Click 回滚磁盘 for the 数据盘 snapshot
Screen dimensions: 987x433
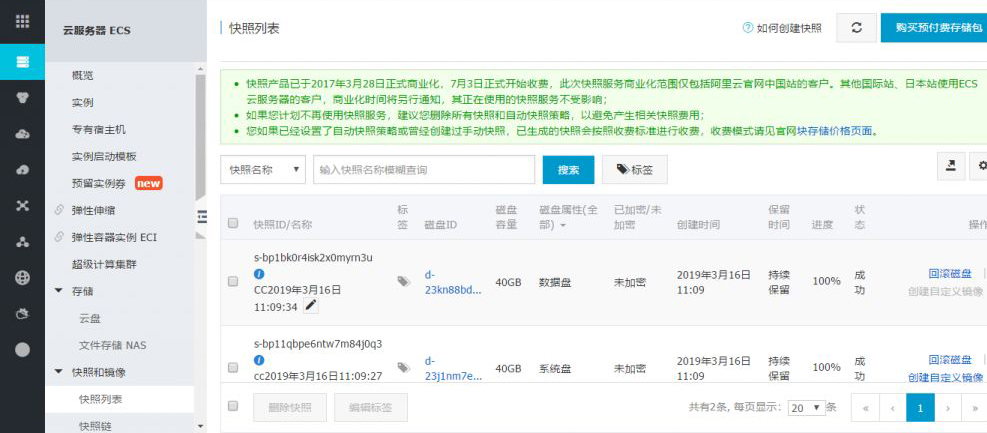[x=950, y=274]
